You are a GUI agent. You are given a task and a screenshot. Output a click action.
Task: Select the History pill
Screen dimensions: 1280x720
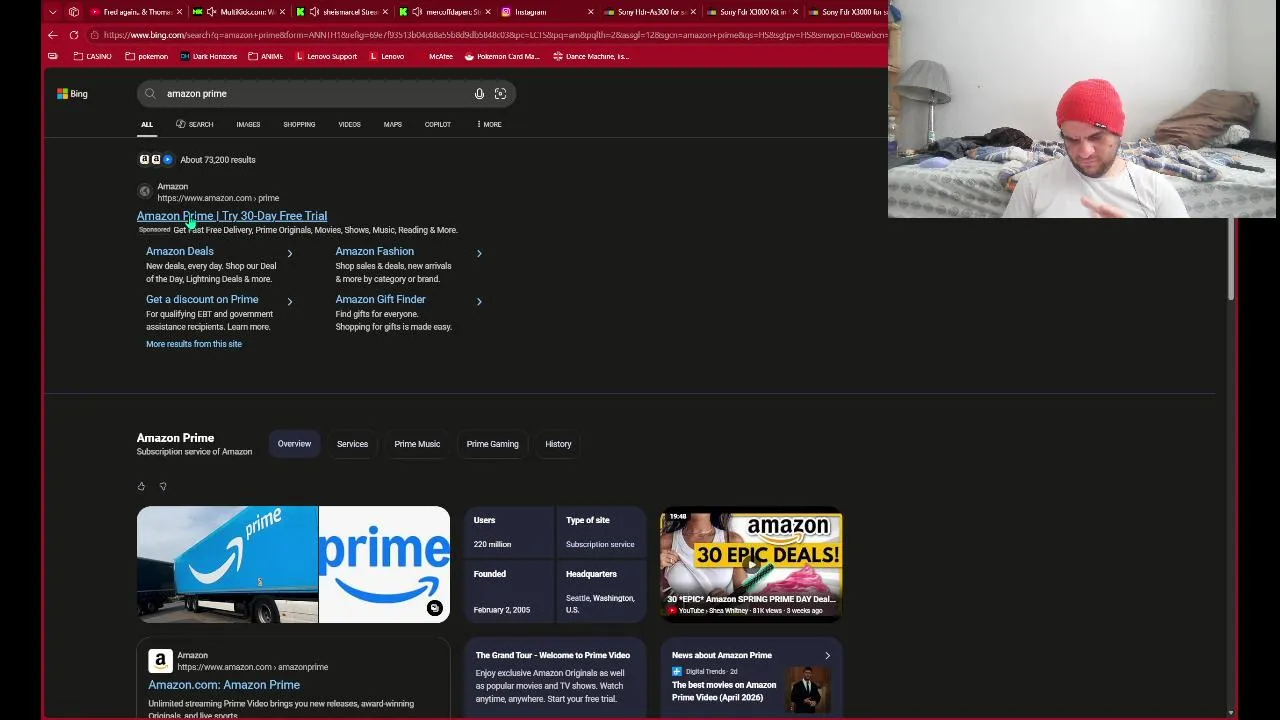[x=558, y=444]
